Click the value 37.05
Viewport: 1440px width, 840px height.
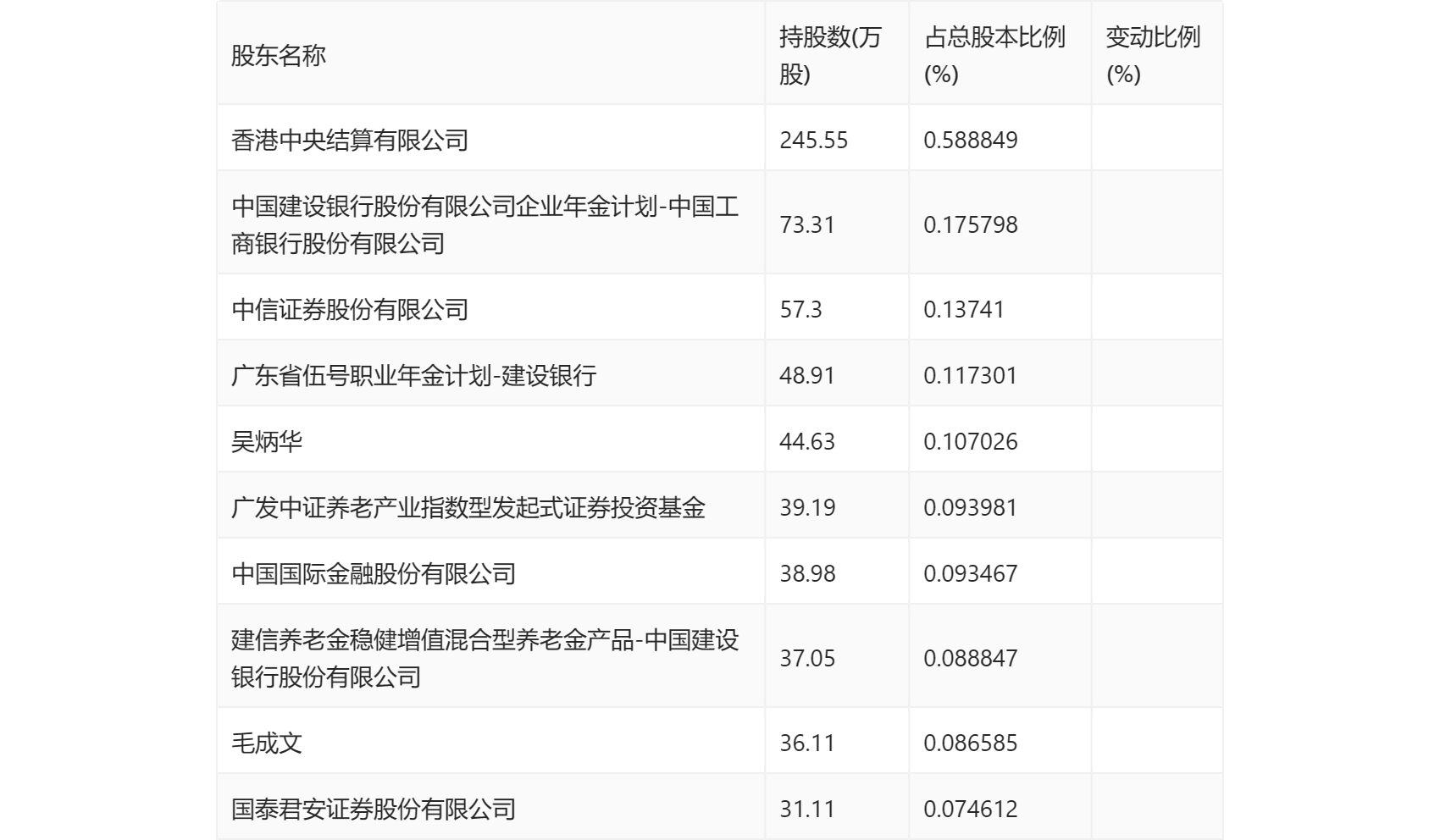click(x=807, y=658)
